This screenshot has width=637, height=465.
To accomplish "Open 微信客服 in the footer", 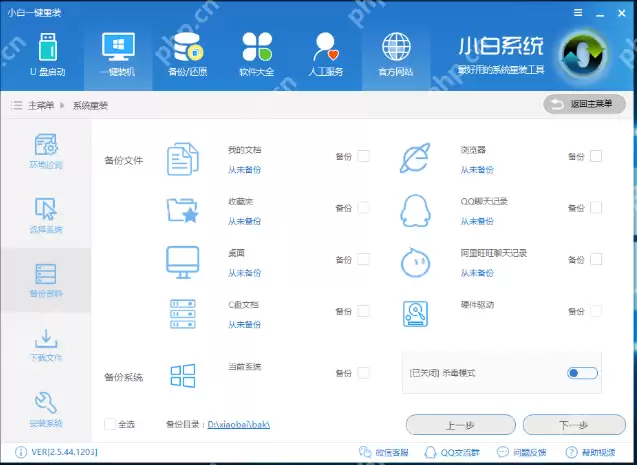I will coord(384,452).
